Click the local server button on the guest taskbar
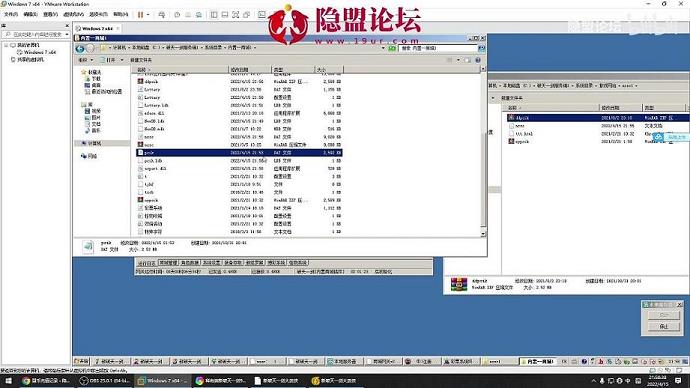The image size is (690, 388). (x=343, y=361)
